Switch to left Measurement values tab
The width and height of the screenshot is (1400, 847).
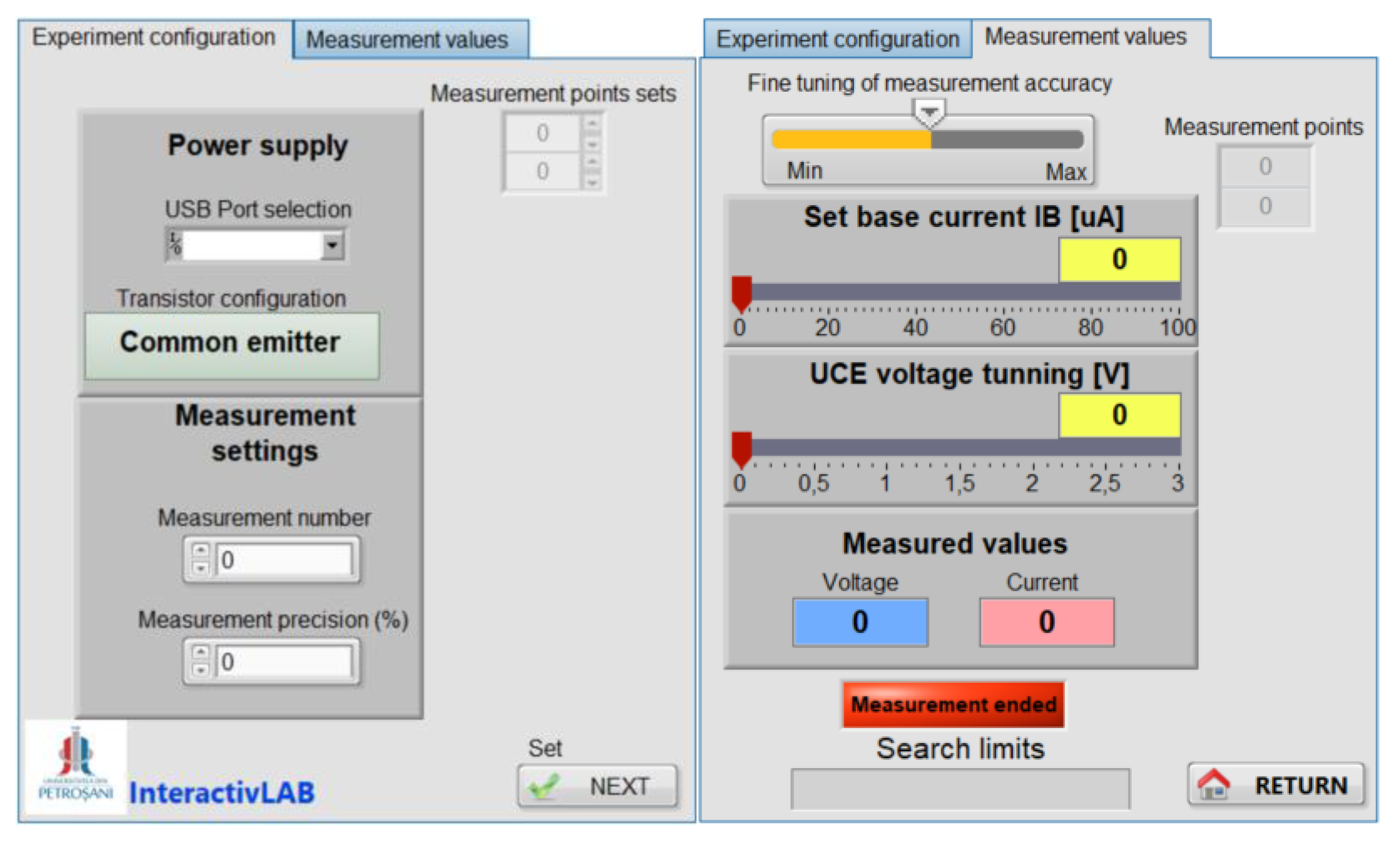click(x=410, y=40)
